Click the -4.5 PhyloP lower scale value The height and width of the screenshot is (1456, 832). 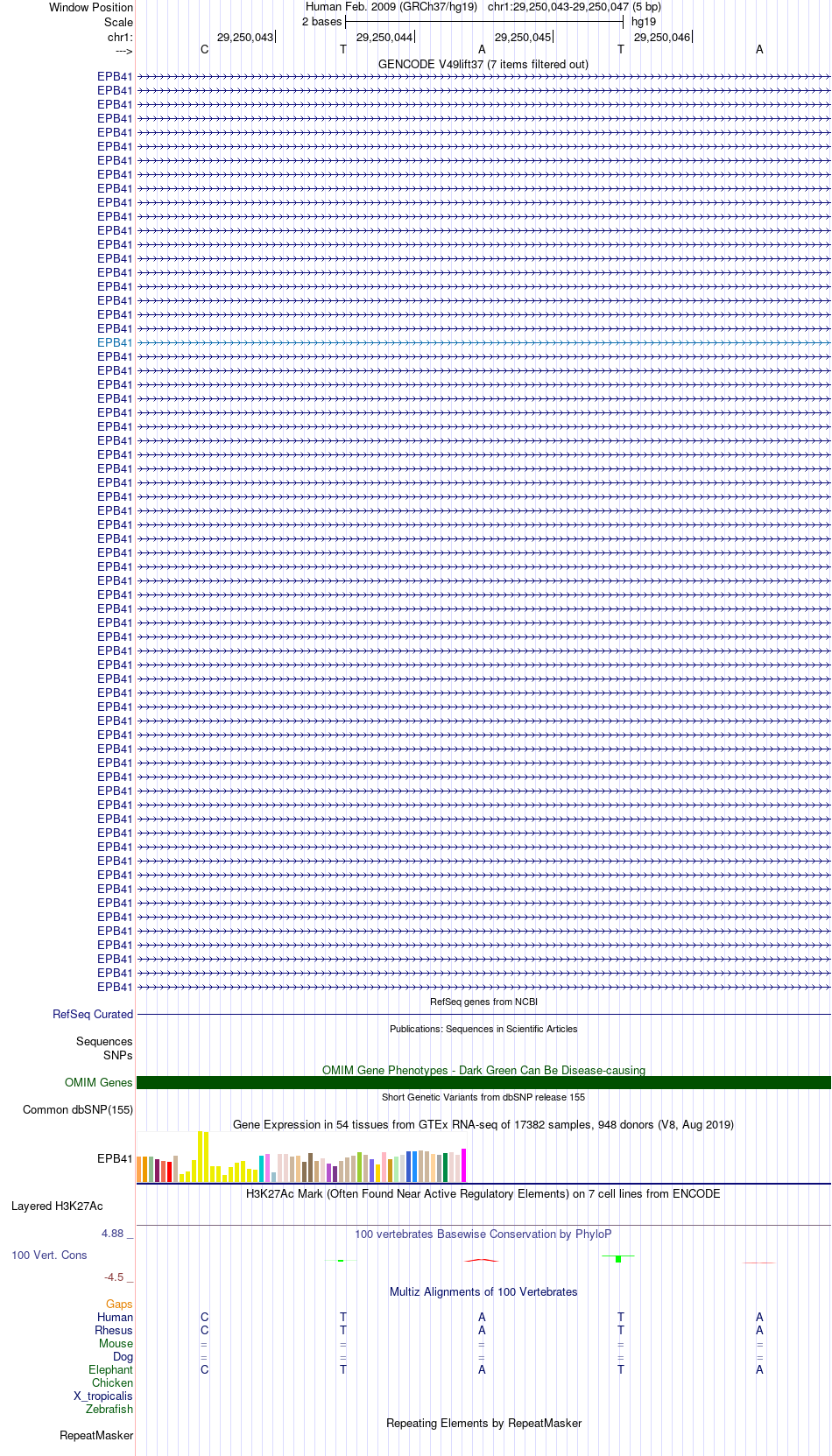point(114,1277)
